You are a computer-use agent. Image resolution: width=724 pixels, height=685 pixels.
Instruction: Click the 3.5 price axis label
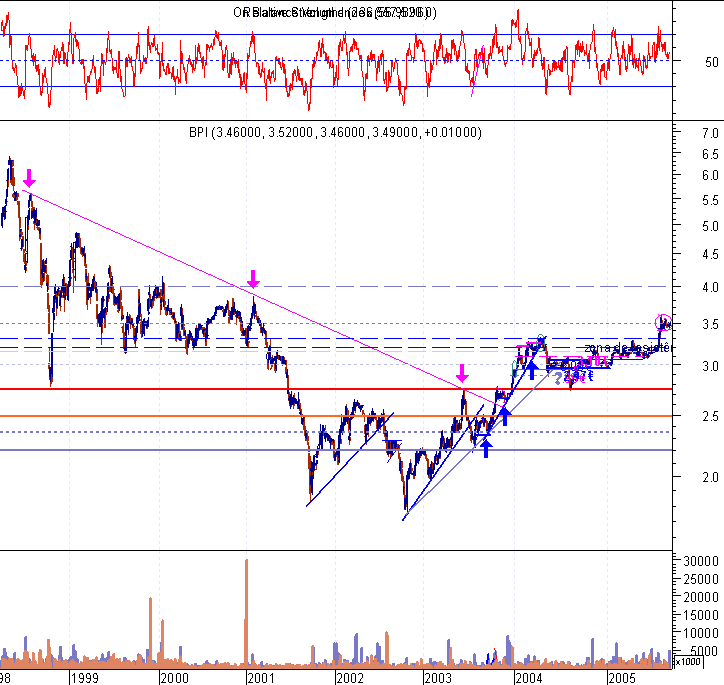pos(710,324)
